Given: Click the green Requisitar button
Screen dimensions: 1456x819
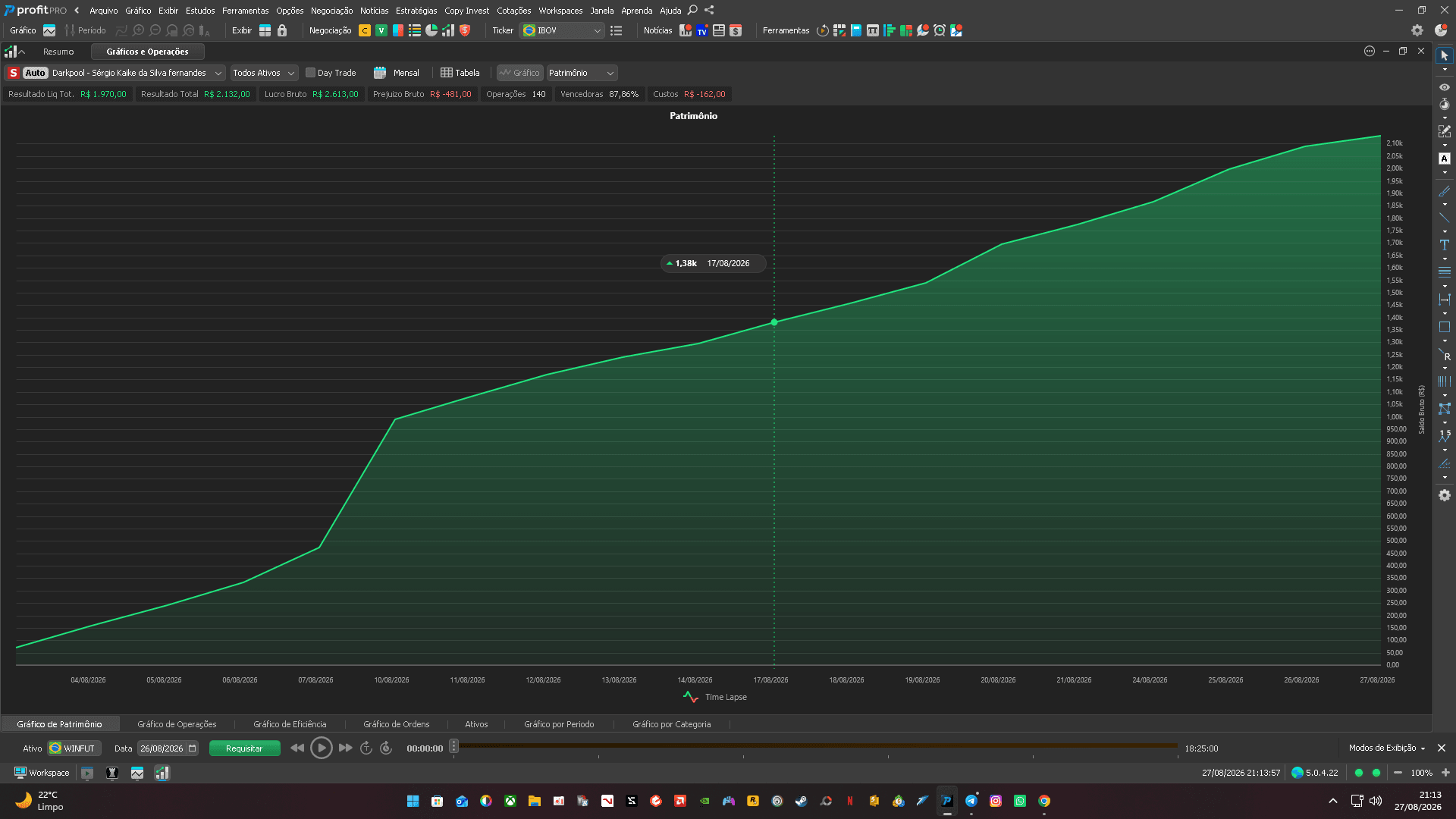Looking at the screenshot, I should point(244,748).
